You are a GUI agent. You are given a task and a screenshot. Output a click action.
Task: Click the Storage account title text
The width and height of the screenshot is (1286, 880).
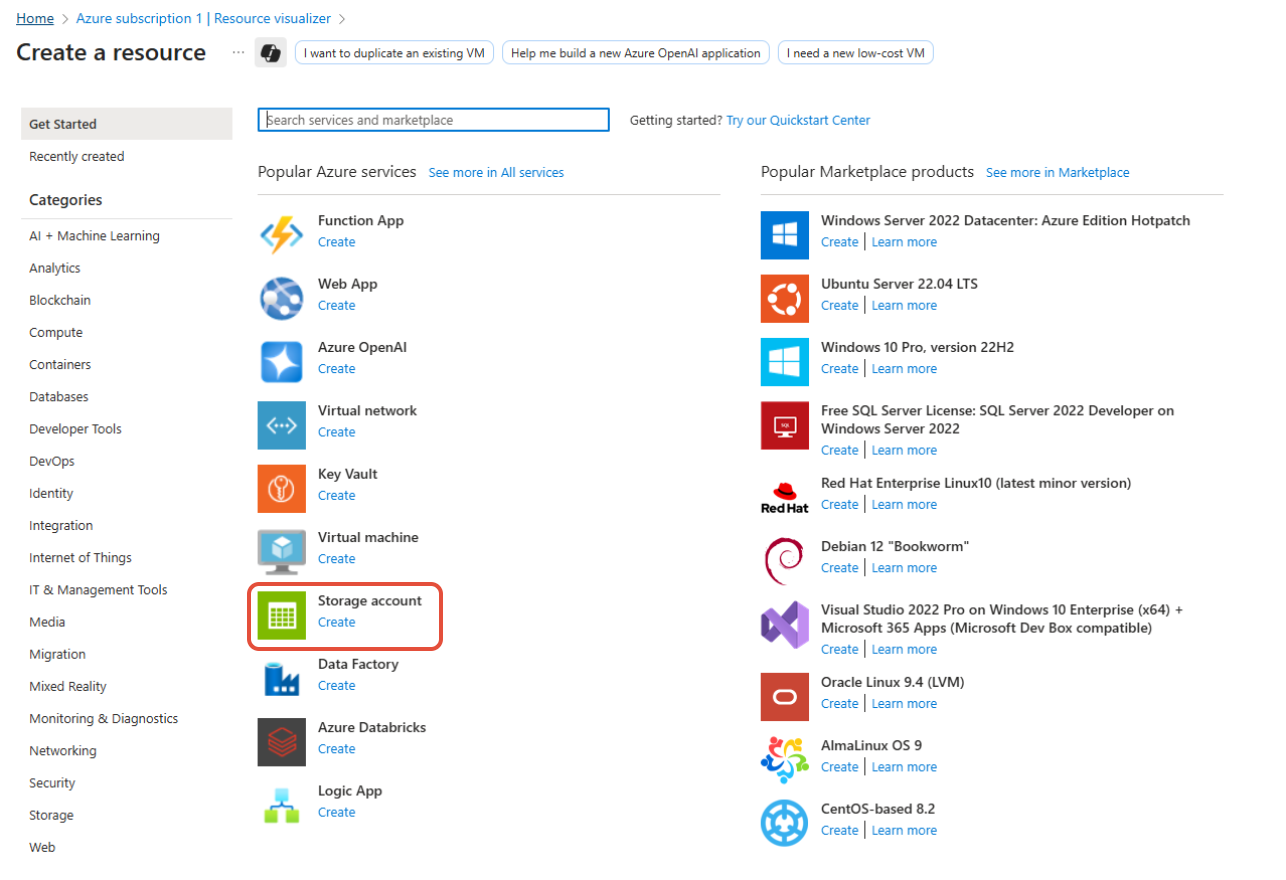click(x=370, y=601)
